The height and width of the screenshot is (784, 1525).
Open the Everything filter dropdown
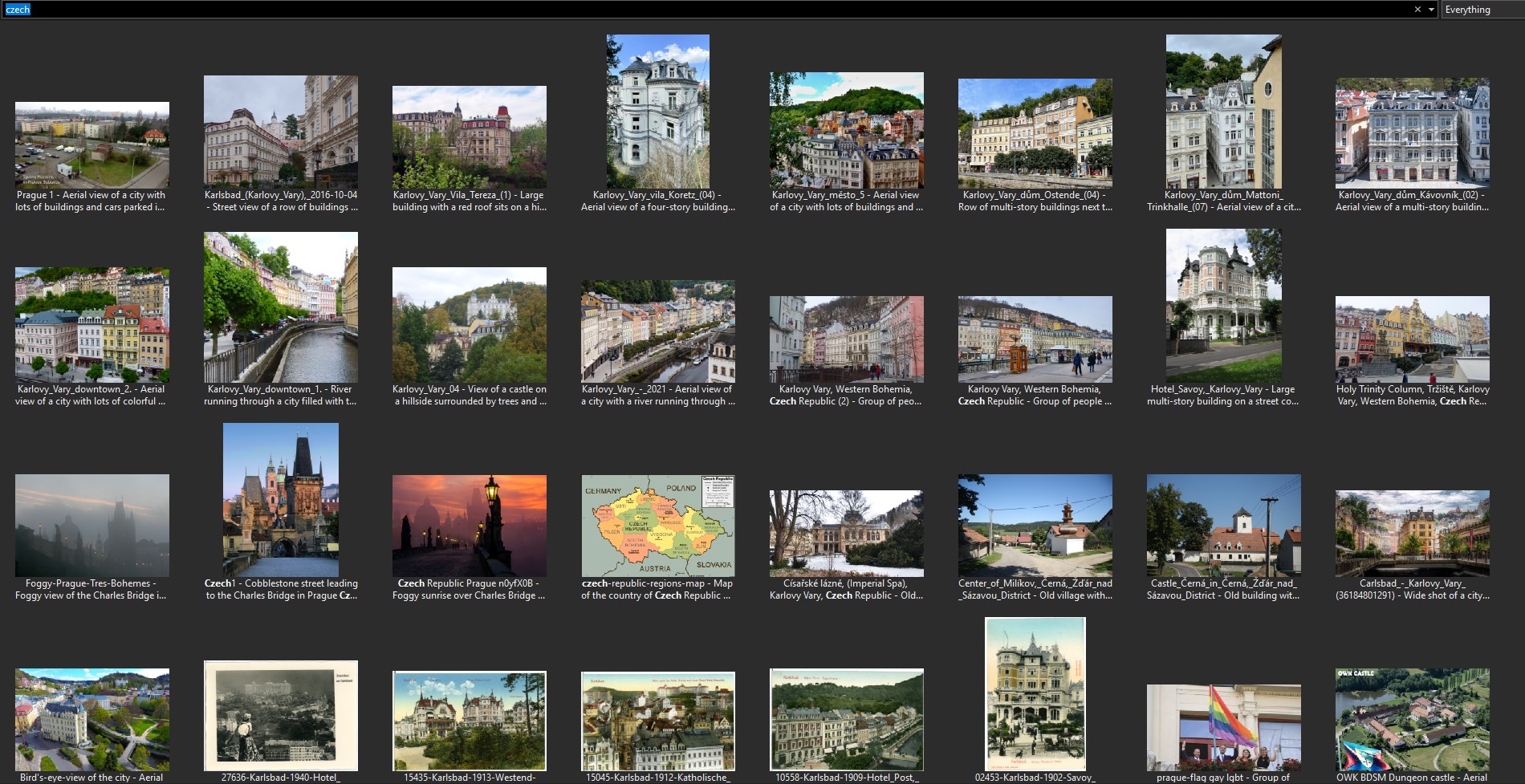tap(1482, 10)
